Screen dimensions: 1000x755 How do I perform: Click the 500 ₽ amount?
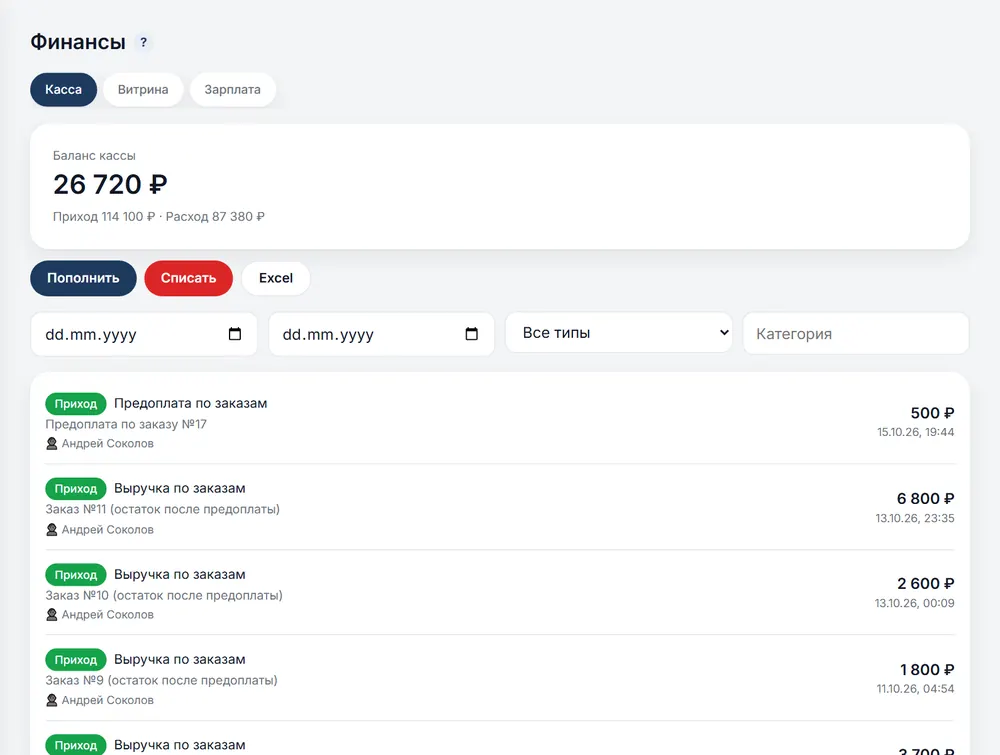click(932, 413)
